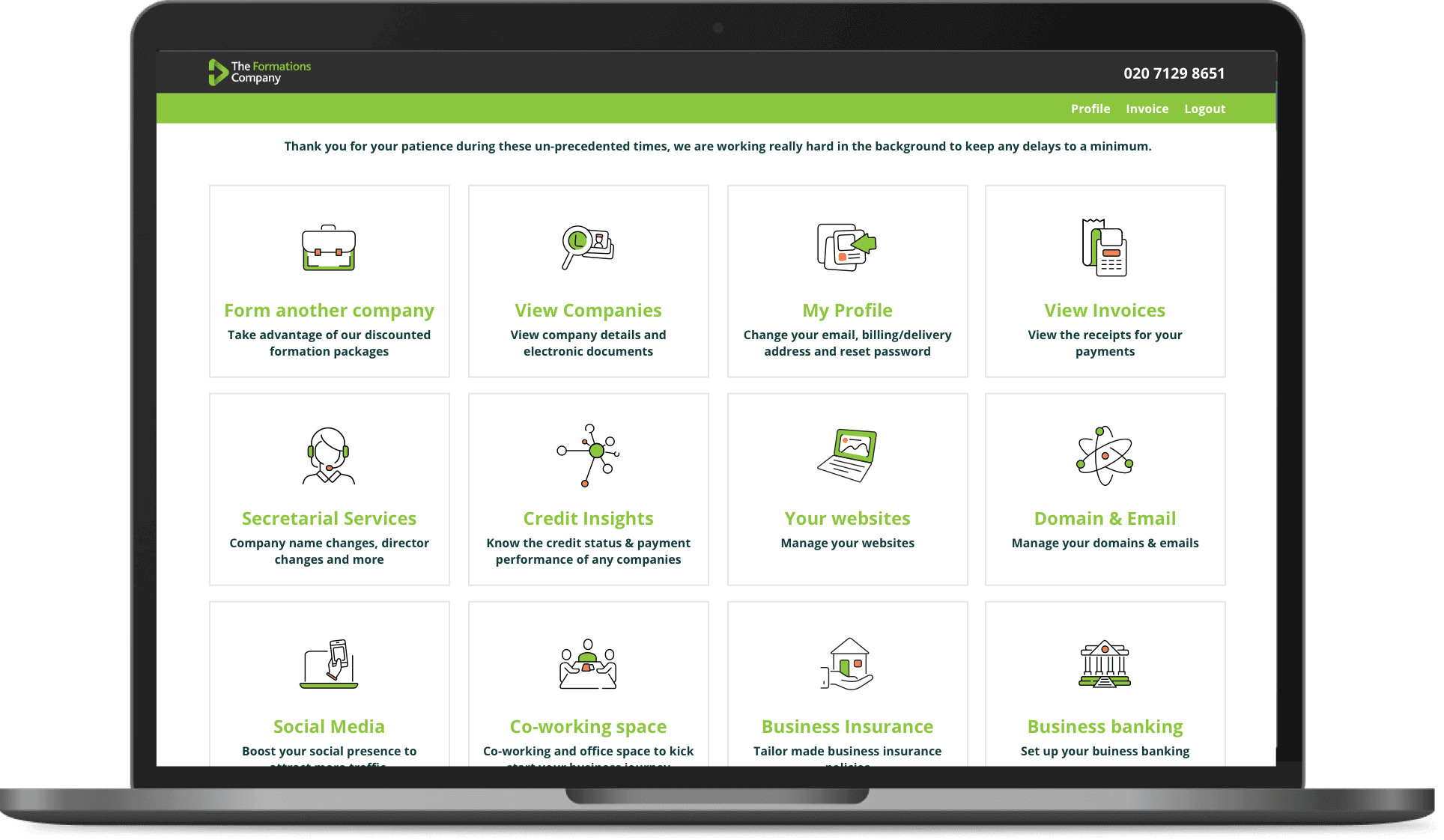
Task: Click the Credit Insights card tile
Action: 589,489
